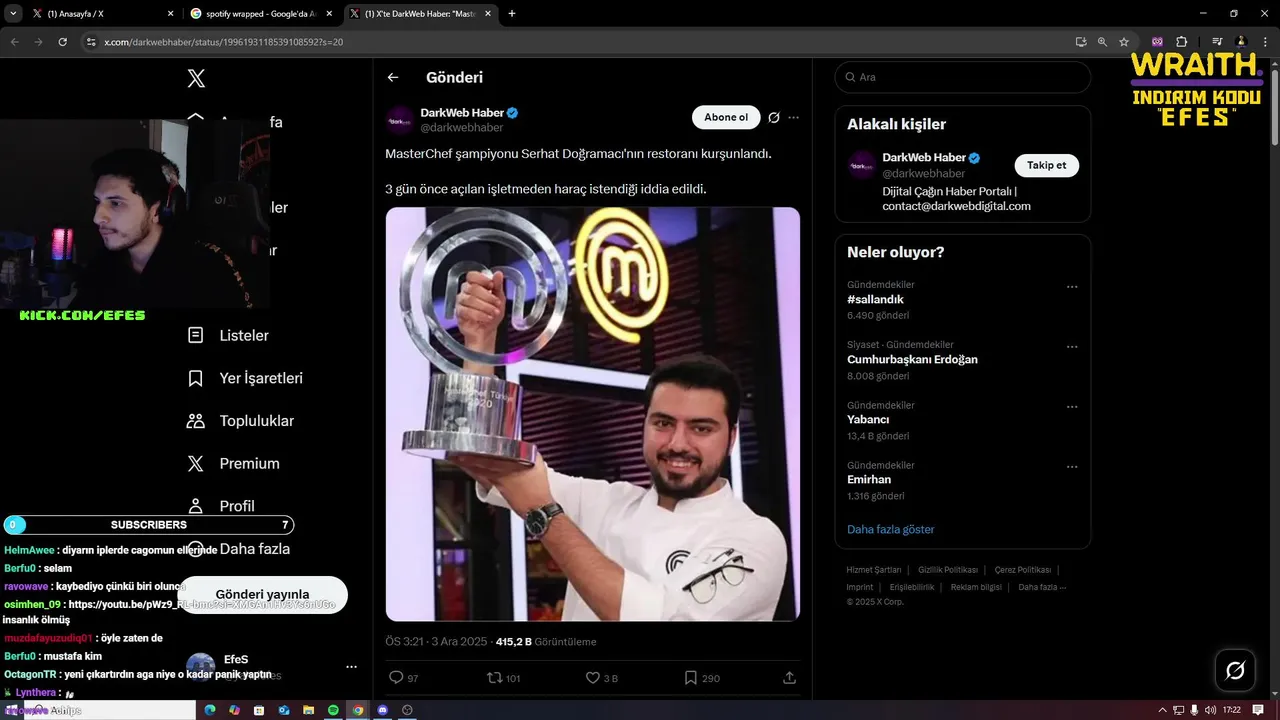
Task: Open Discord from the taskbar
Action: click(382, 710)
